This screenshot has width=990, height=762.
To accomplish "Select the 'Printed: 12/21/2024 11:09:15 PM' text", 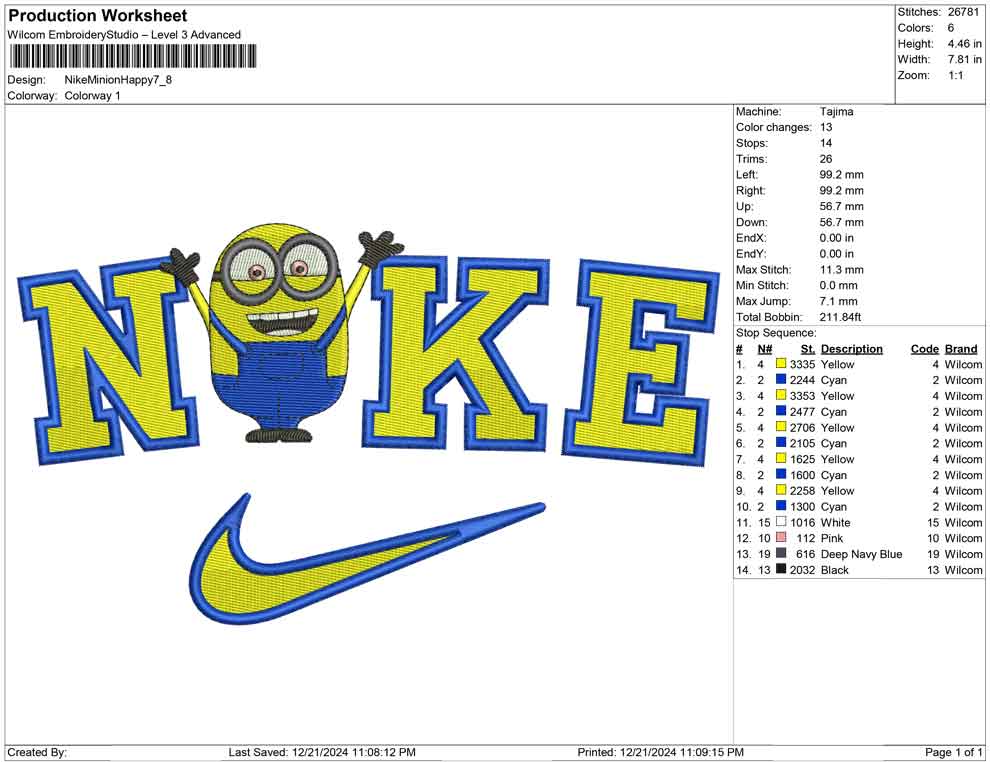I will pyautogui.click(x=660, y=752).
